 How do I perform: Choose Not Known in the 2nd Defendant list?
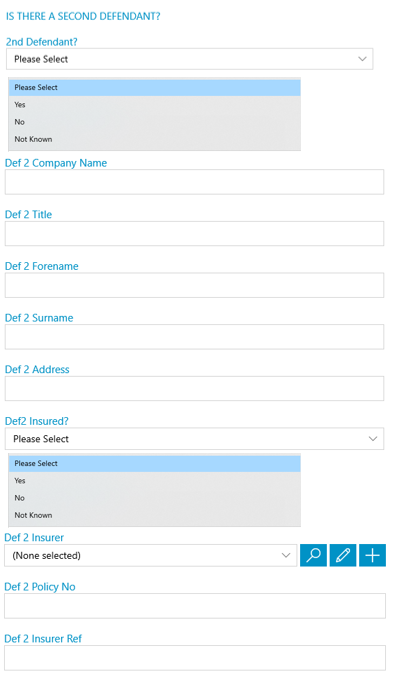pyautogui.click(x=155, y=139)
